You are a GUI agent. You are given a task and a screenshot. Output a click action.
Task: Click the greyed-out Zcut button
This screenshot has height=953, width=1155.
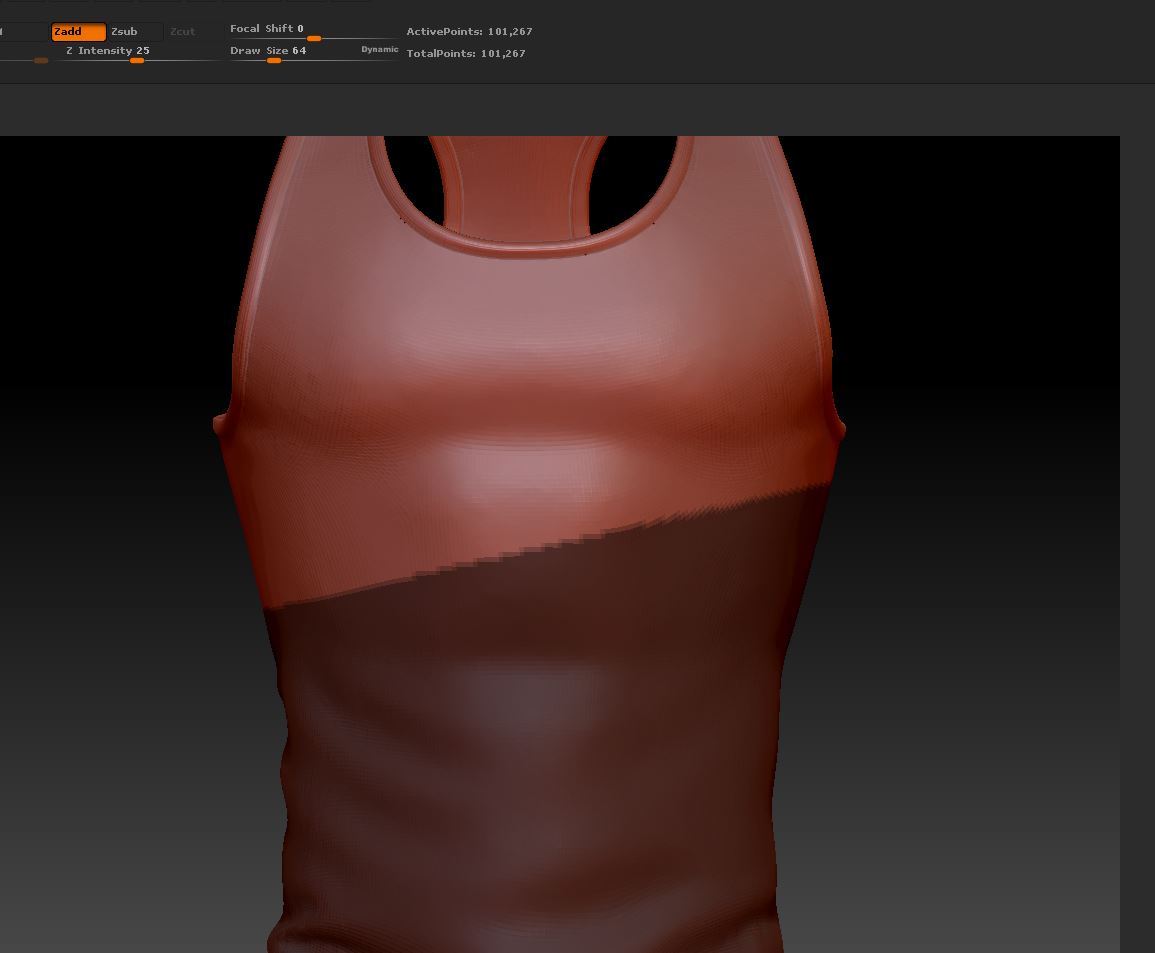tap(182, 32)
